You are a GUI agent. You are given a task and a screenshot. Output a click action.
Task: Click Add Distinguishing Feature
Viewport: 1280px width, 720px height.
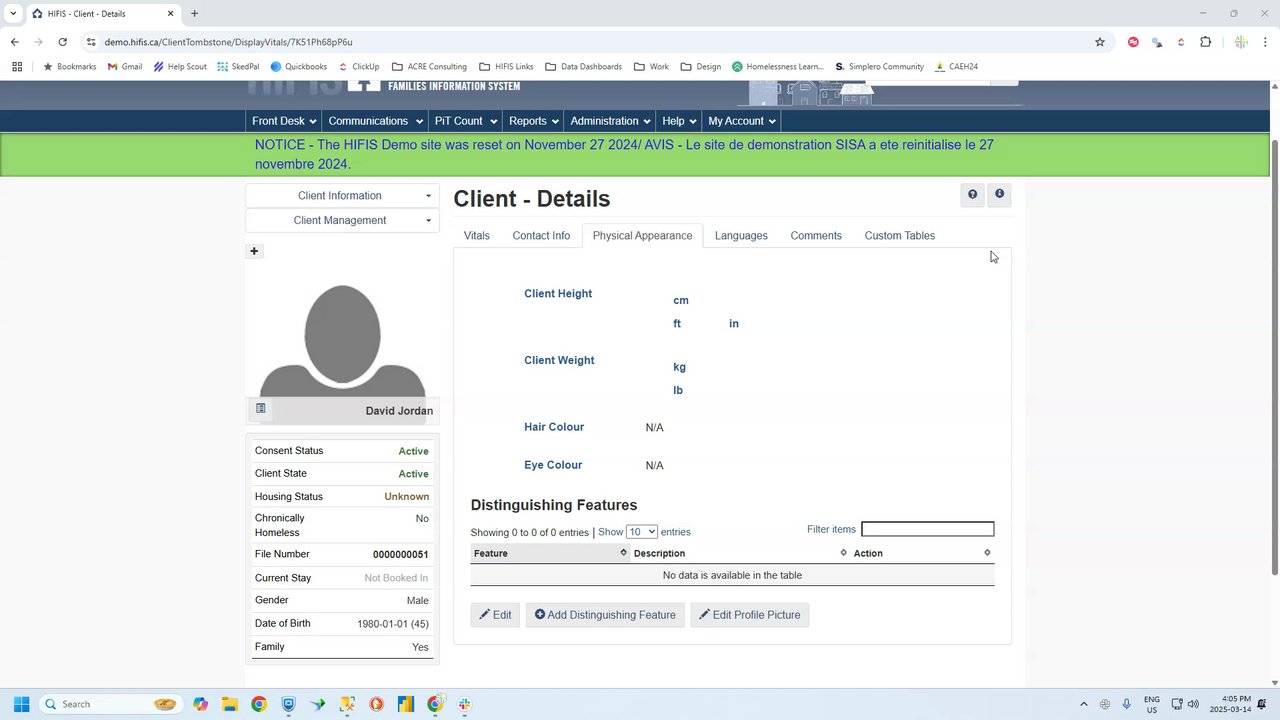tap(605, 615)
